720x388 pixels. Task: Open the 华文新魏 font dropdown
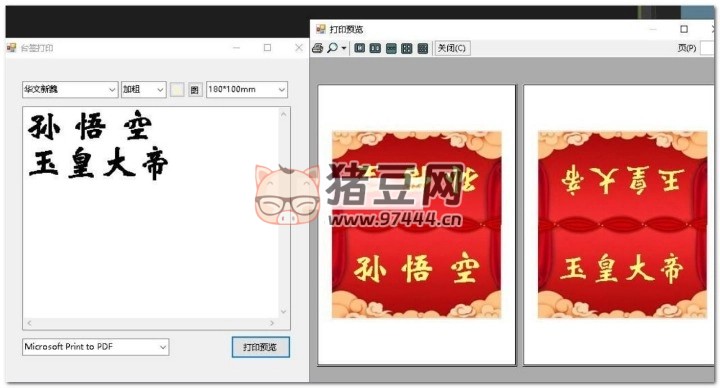(x=70, y=89)
